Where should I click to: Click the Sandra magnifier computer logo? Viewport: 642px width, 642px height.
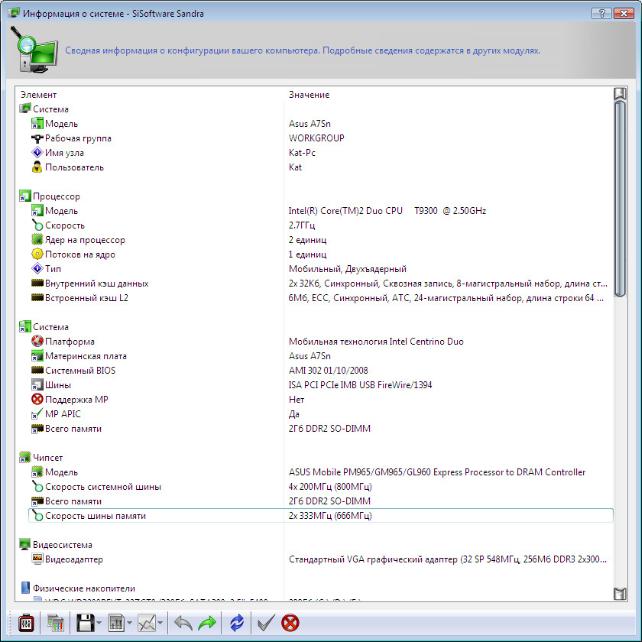pyautogui.click(x=34, y=50)
